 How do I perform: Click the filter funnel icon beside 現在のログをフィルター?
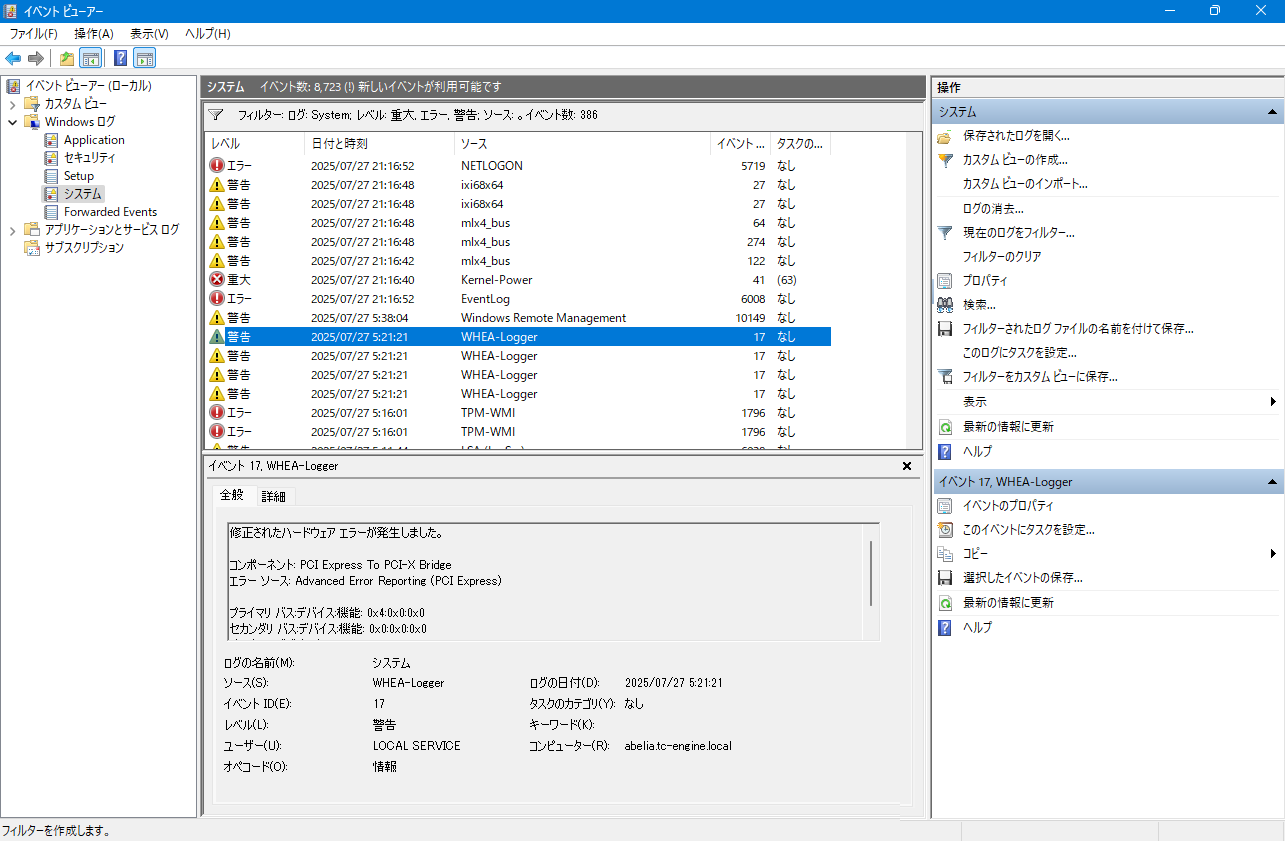pos(945,232)
